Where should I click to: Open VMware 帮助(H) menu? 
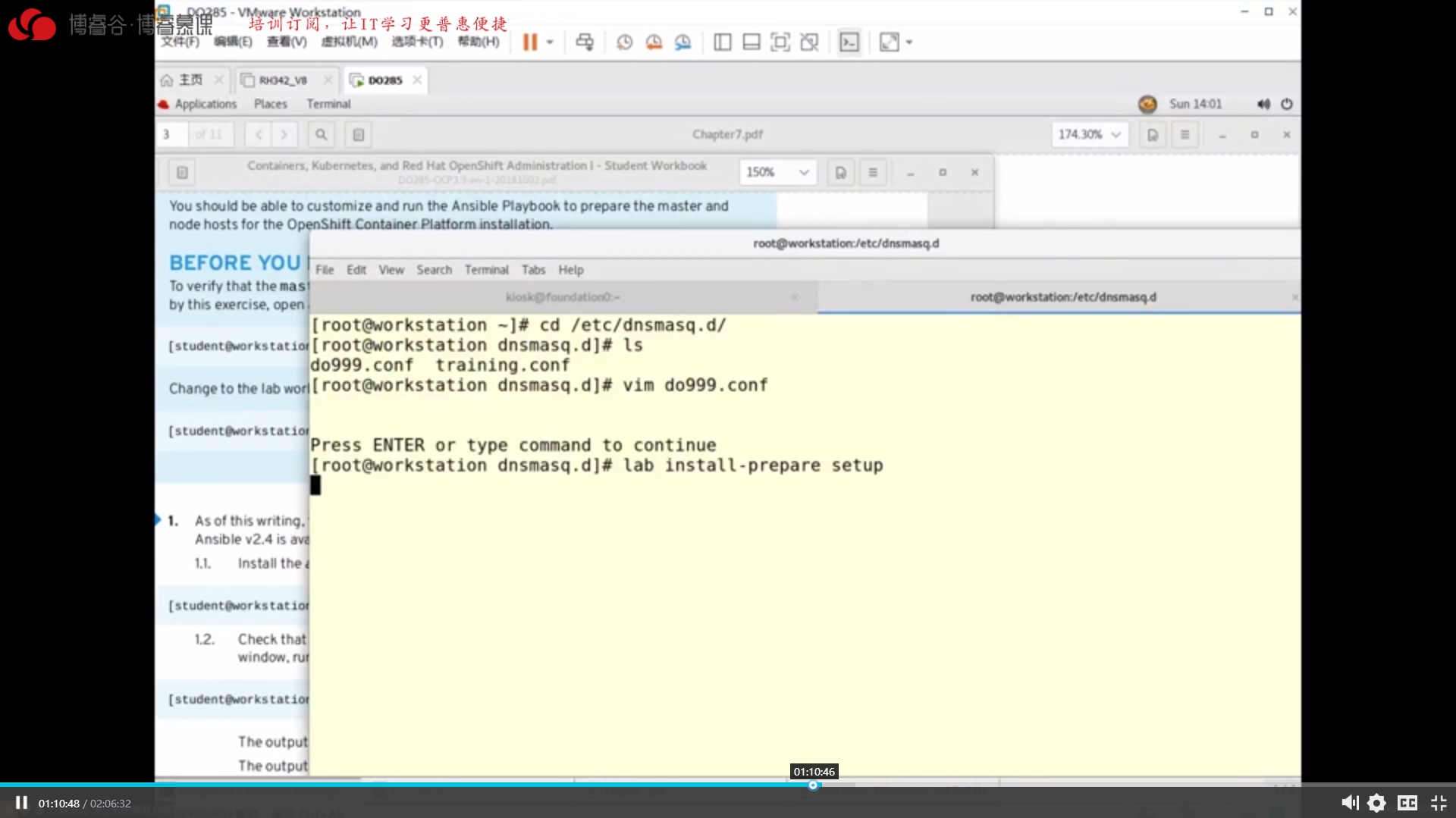click(479, 42)
